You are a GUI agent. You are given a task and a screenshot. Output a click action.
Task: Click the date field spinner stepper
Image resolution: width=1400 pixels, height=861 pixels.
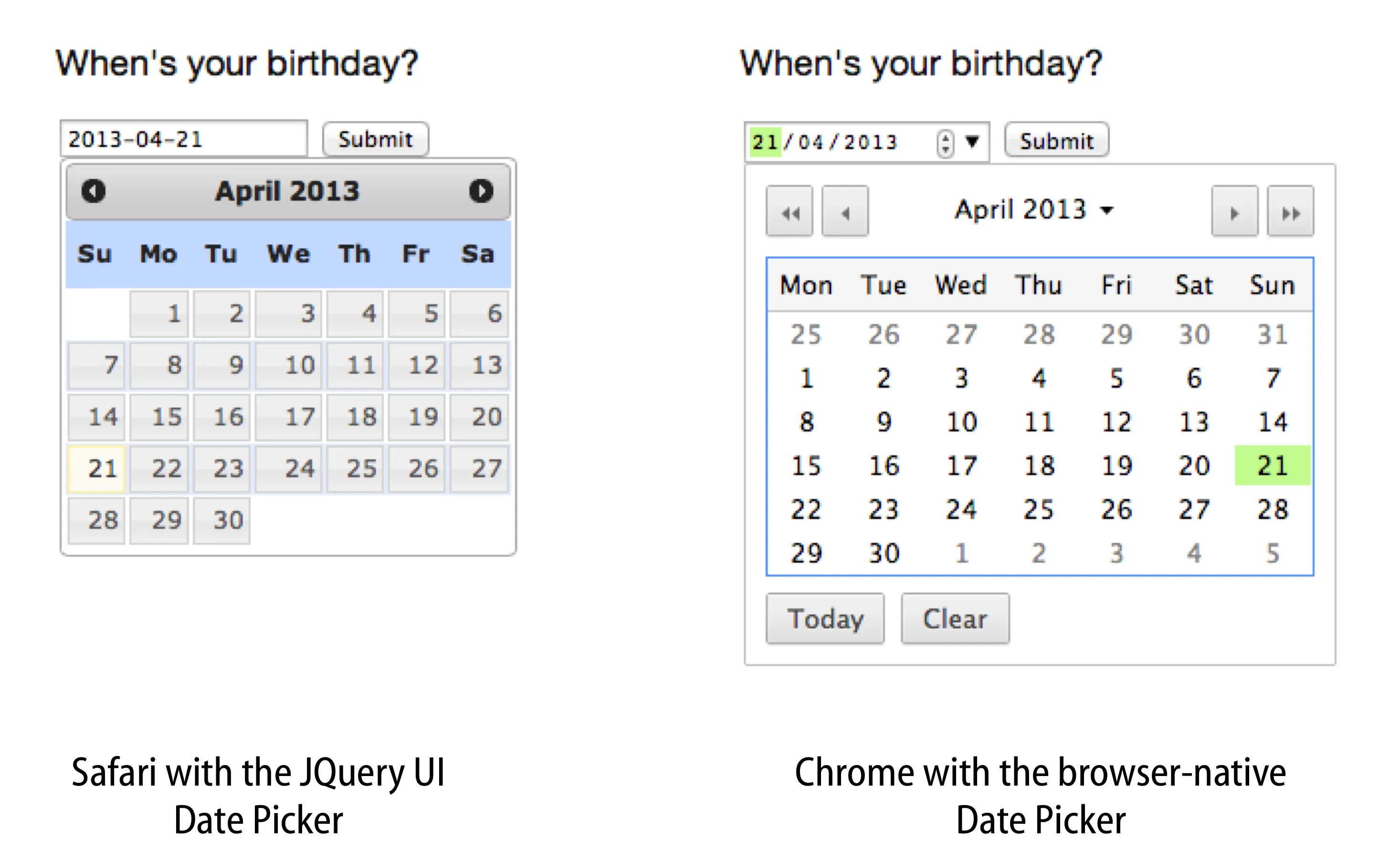coord(945,142)
